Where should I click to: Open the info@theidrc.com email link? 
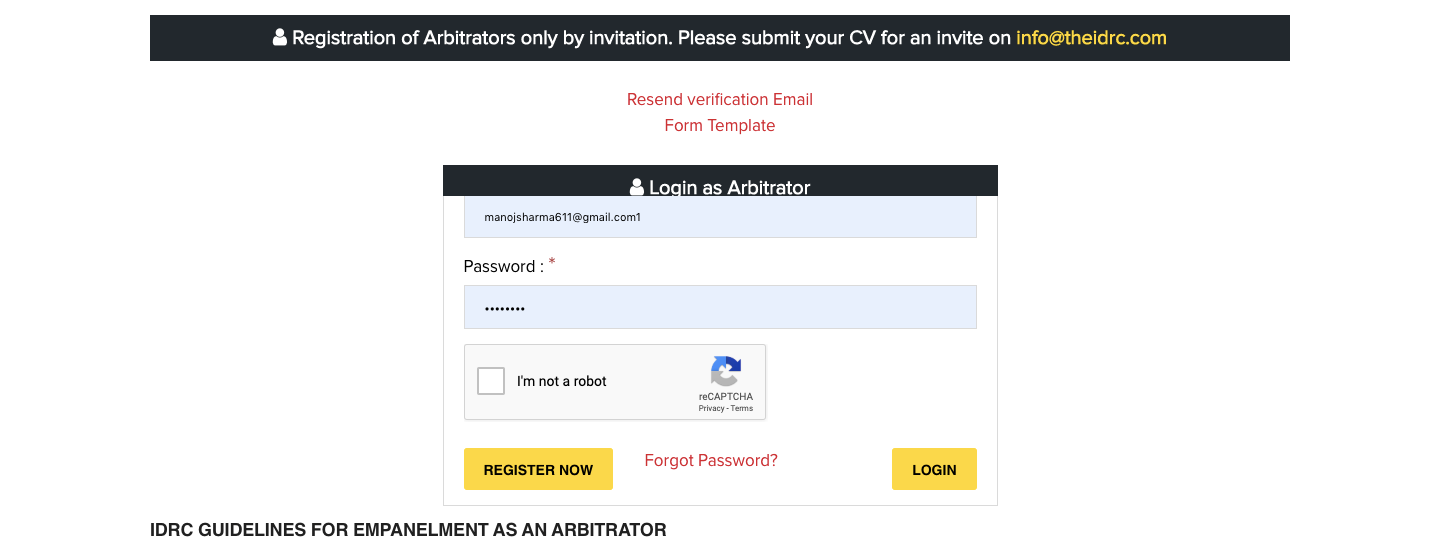click(1091, 38)
